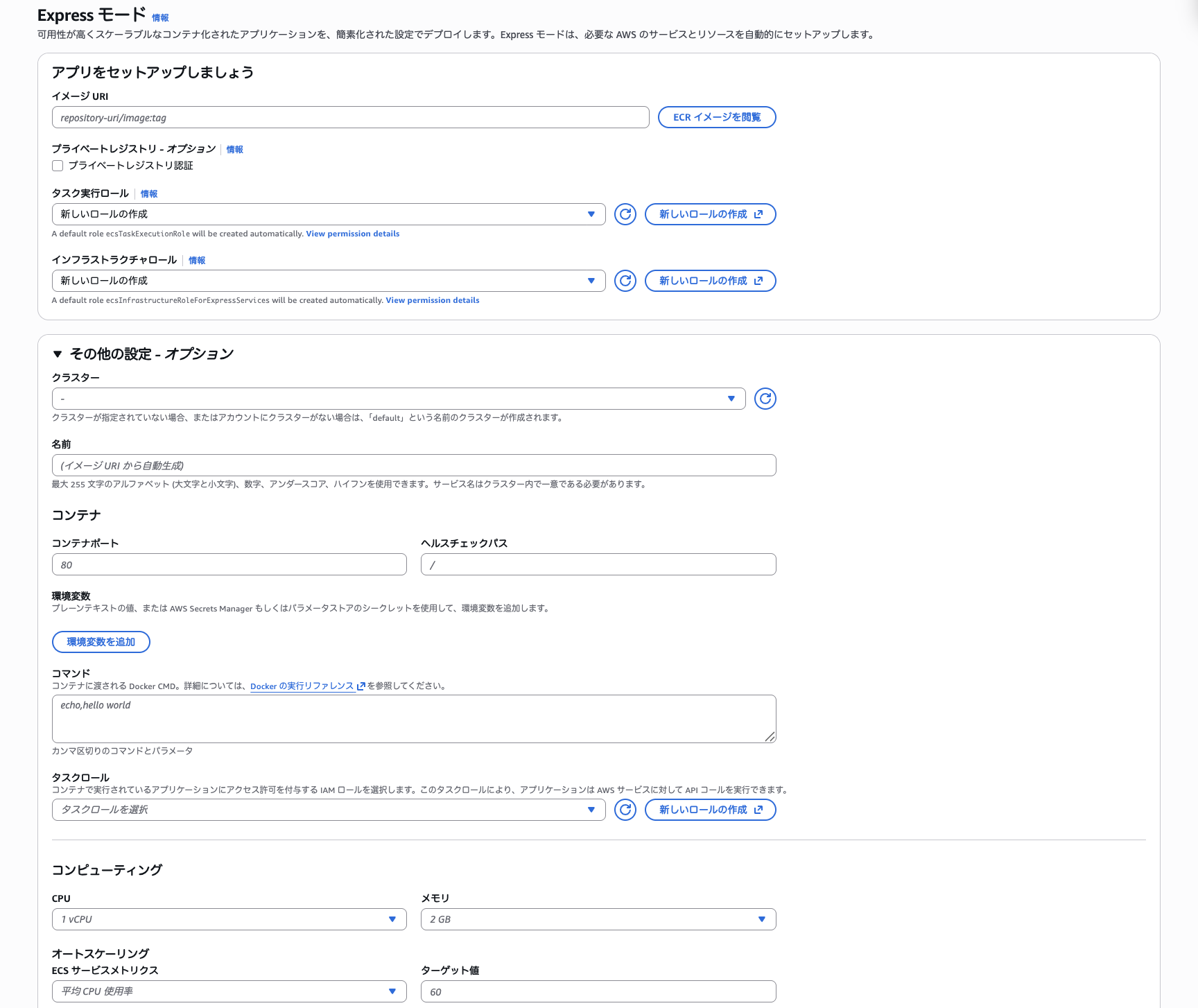
Task: Refresh the インフラストラクチャロール dropdown options
Action: (x=624, y=281)
